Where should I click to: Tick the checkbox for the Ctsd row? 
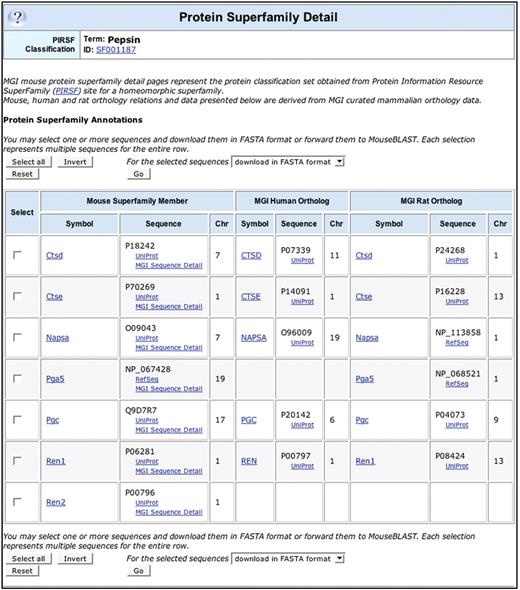coord(17,255)
